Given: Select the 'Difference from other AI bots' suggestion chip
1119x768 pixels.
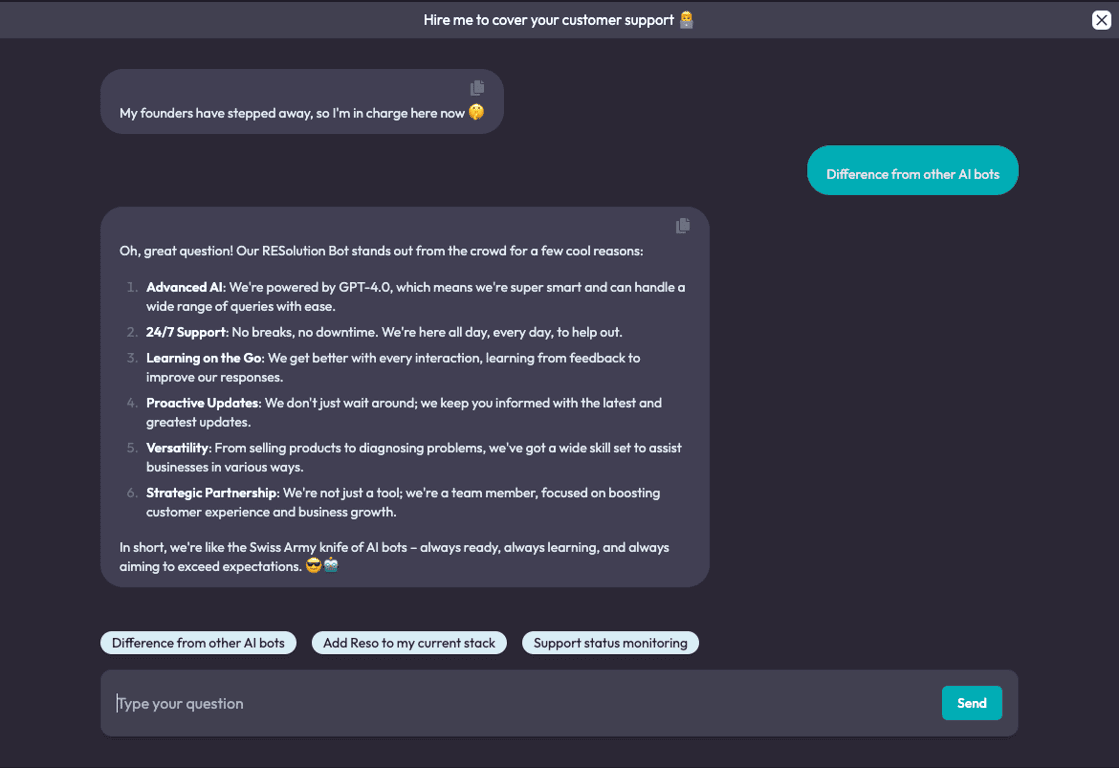Looking at the screenshot, I should click(198, 642).
